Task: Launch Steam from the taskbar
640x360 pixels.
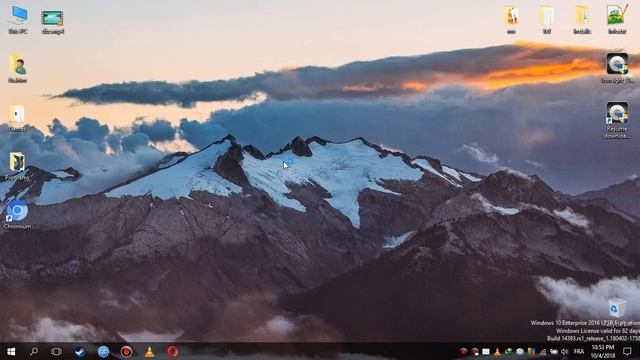Action: (x=80, y=351)
